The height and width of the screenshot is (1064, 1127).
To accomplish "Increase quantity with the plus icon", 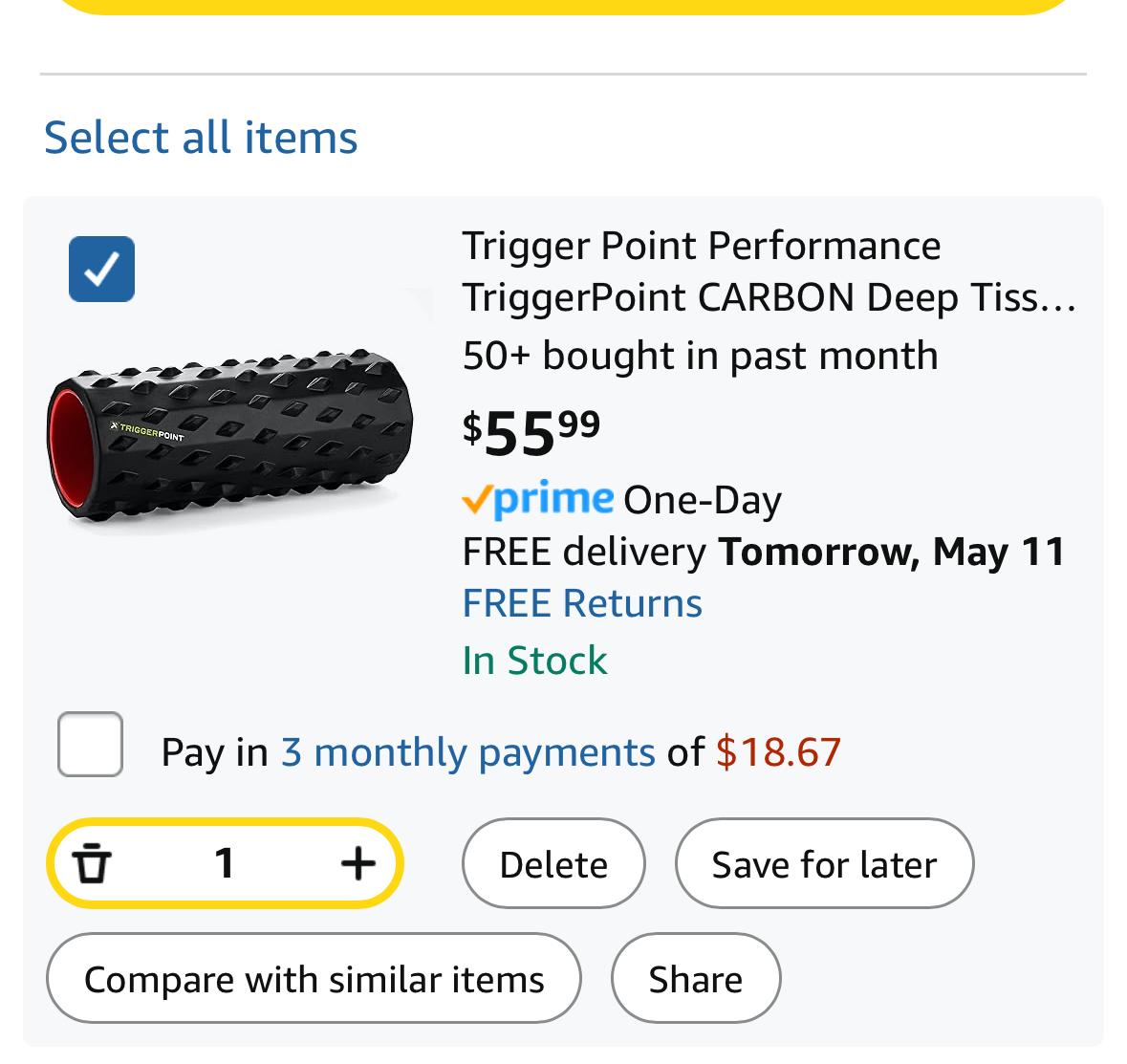I will coord(358,862).
